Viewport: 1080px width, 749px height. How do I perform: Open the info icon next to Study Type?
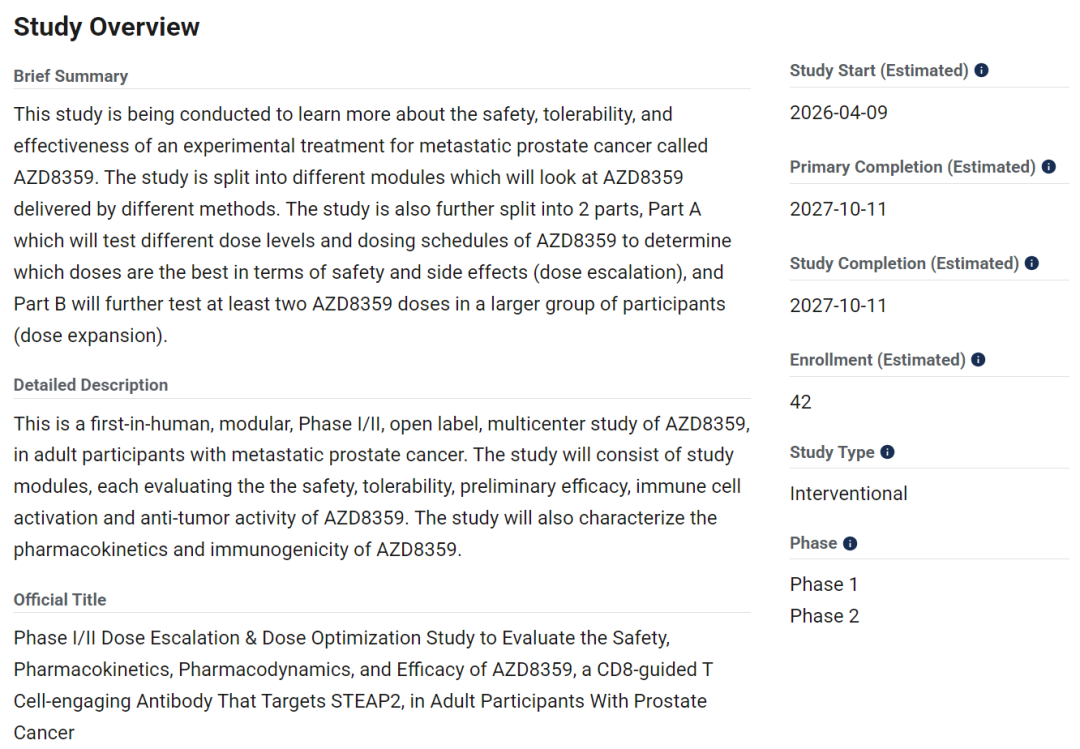click(887, 452)
